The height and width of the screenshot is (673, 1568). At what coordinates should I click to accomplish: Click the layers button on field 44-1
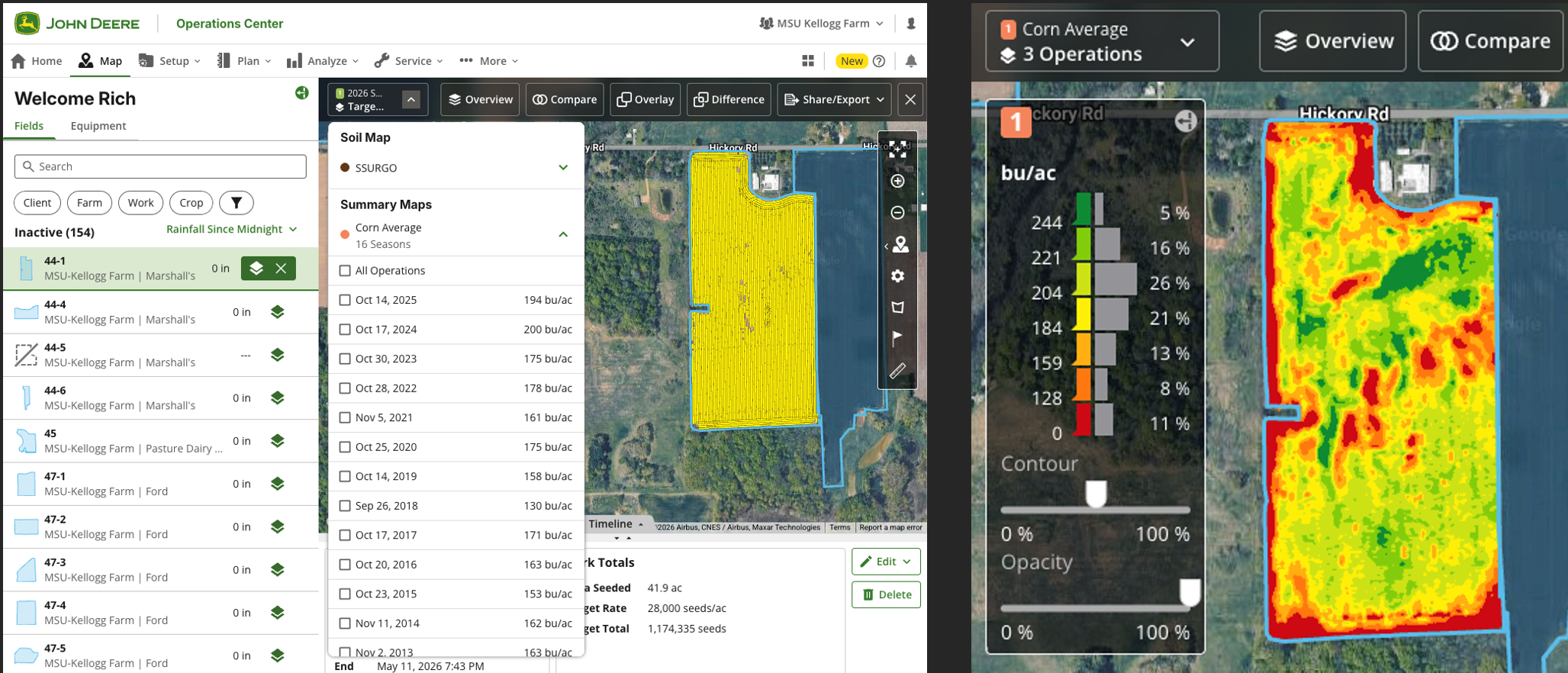click(x=256, y=268)
